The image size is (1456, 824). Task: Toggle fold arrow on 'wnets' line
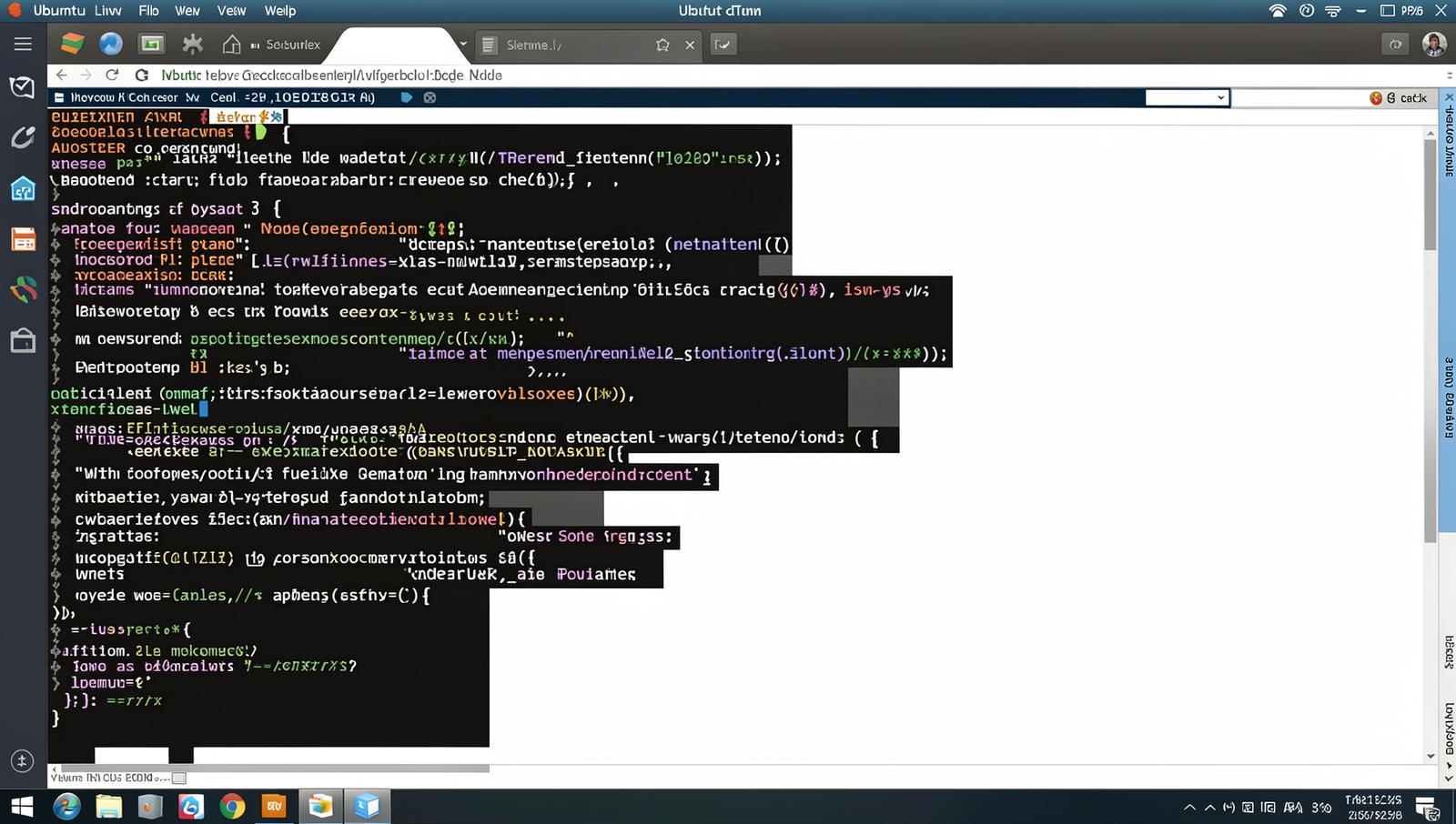click(x=56, y=575)
